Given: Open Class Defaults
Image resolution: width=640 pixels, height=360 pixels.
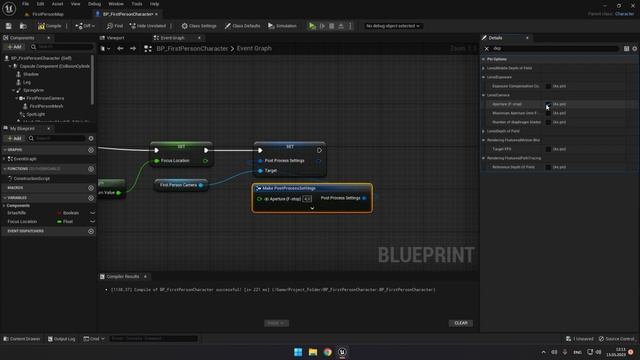Looking at the screenshot, I should point(242,26).
